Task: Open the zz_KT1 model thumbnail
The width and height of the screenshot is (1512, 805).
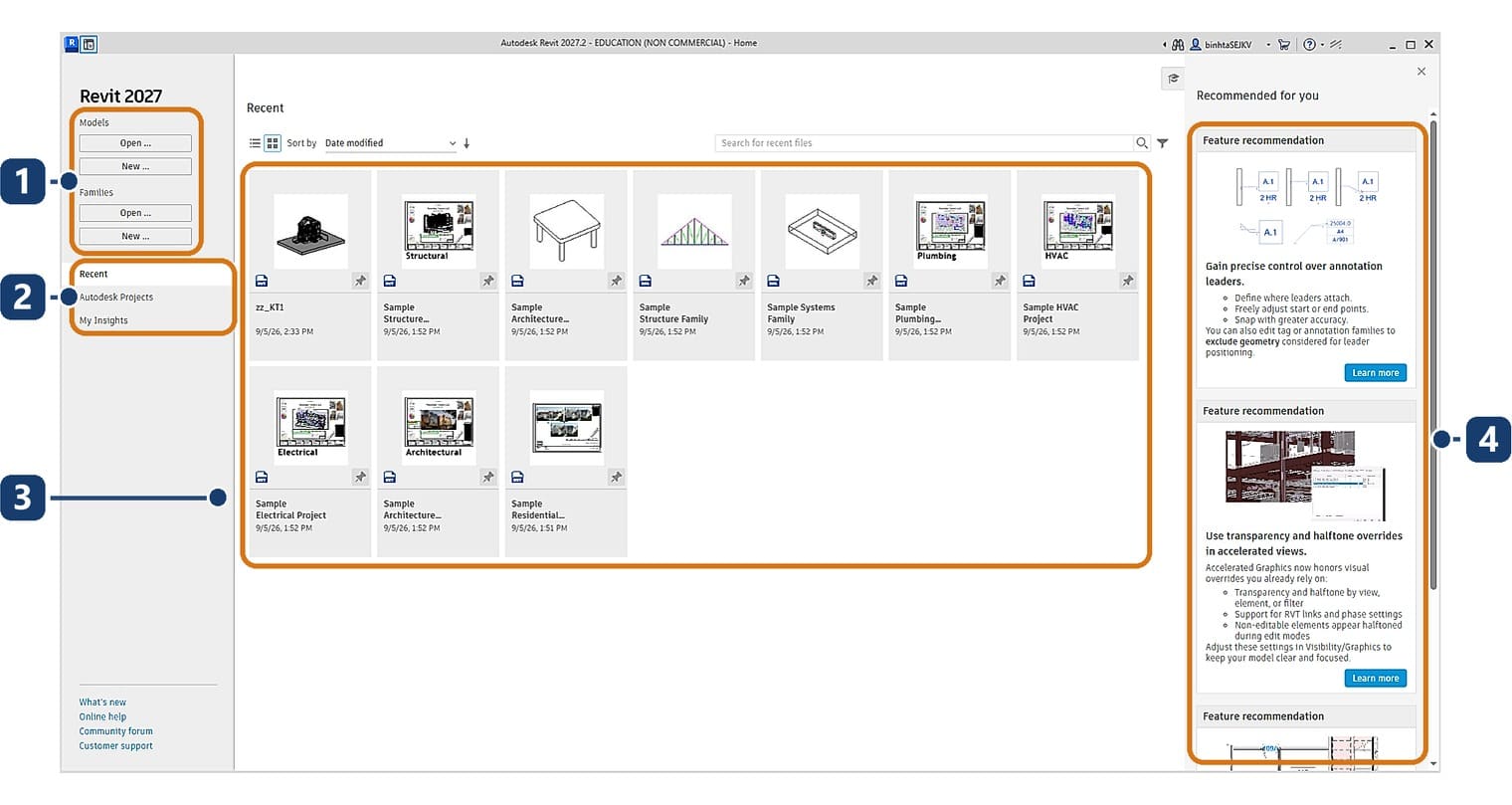Action: coord(310,231)
